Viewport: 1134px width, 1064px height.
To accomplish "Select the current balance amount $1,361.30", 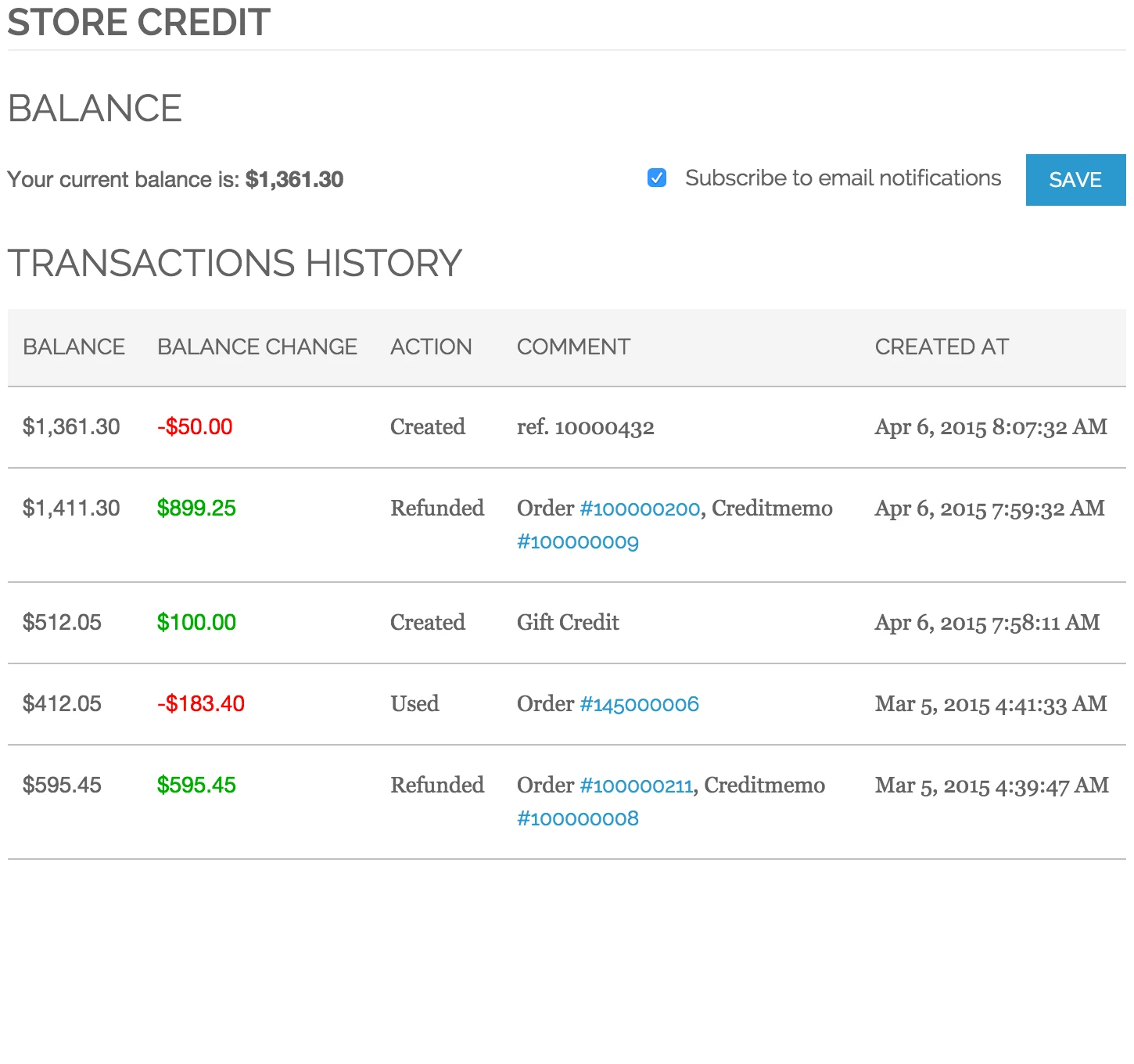I will [293, 179].
